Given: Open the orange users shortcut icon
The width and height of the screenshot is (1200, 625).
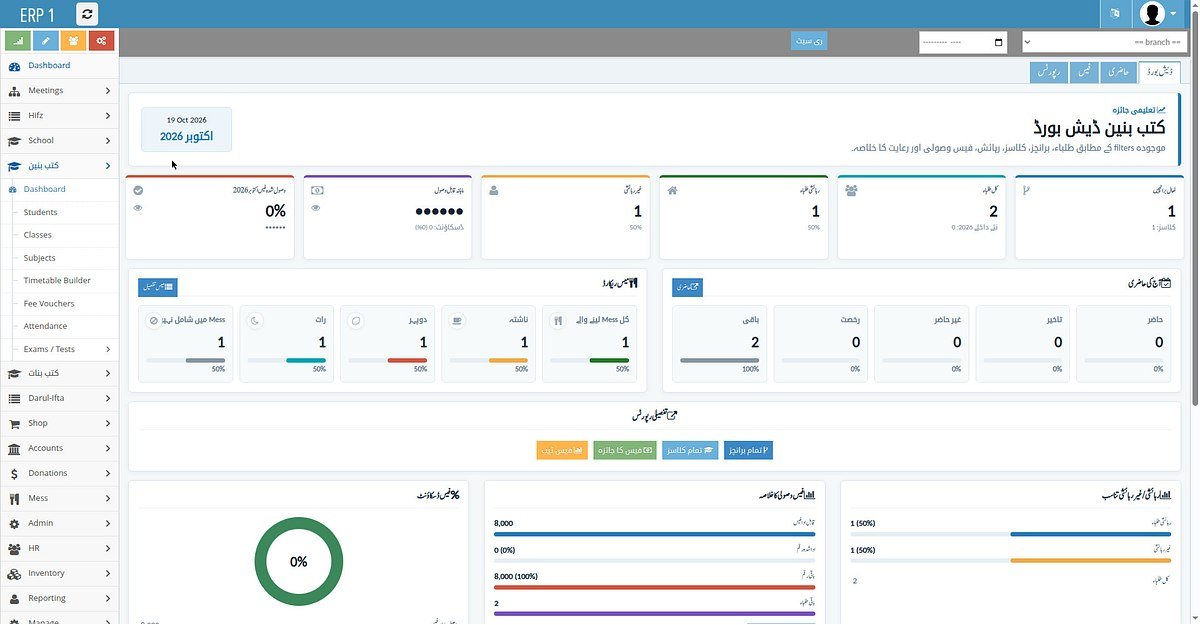Looking at the screenshot, I should 73,41.
